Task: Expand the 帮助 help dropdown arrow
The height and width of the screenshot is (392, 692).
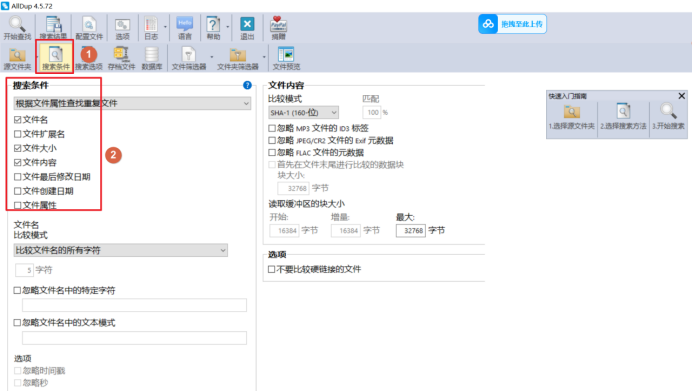Action: point(228,27)
